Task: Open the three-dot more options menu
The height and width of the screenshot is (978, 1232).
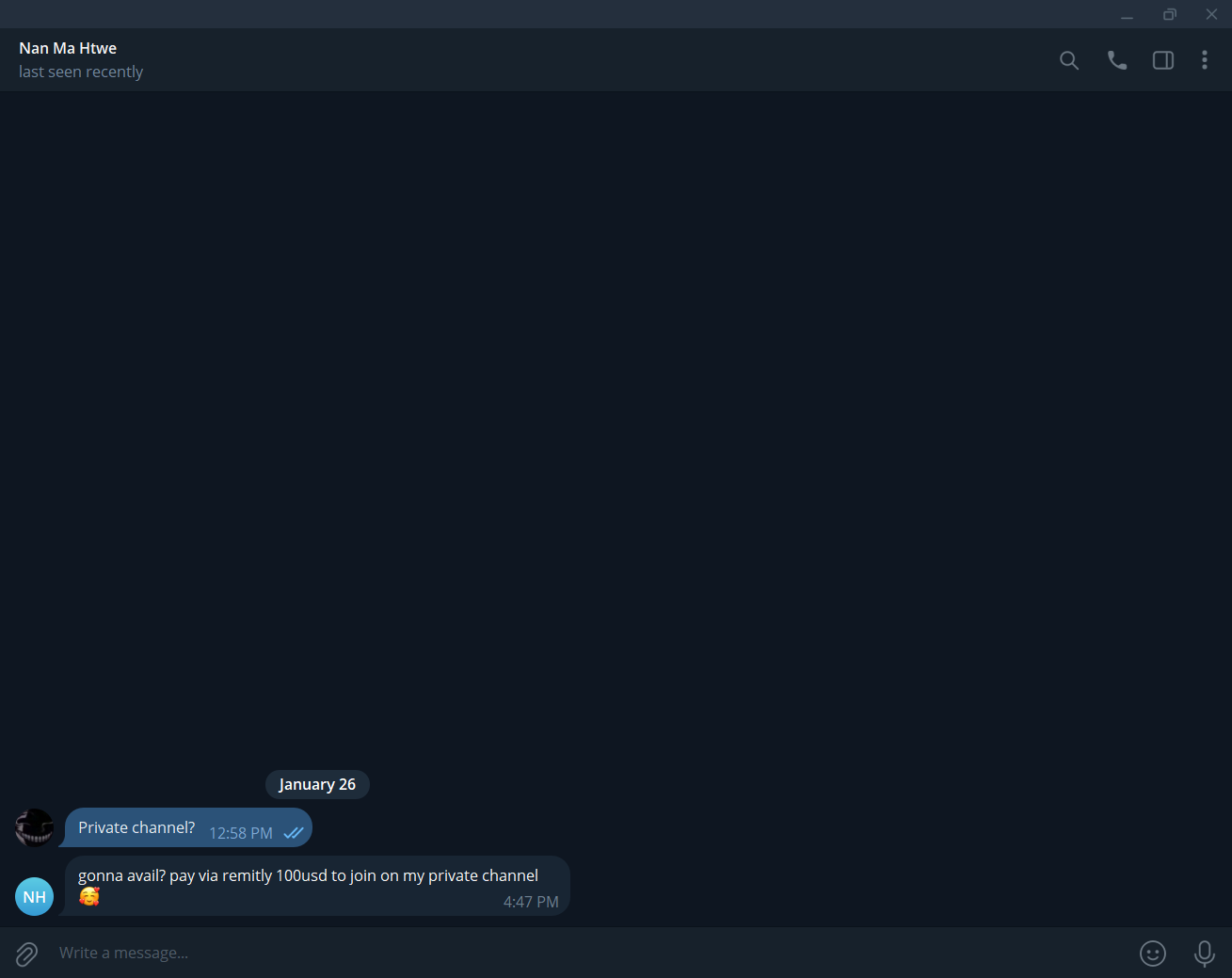Action: 1205,60
